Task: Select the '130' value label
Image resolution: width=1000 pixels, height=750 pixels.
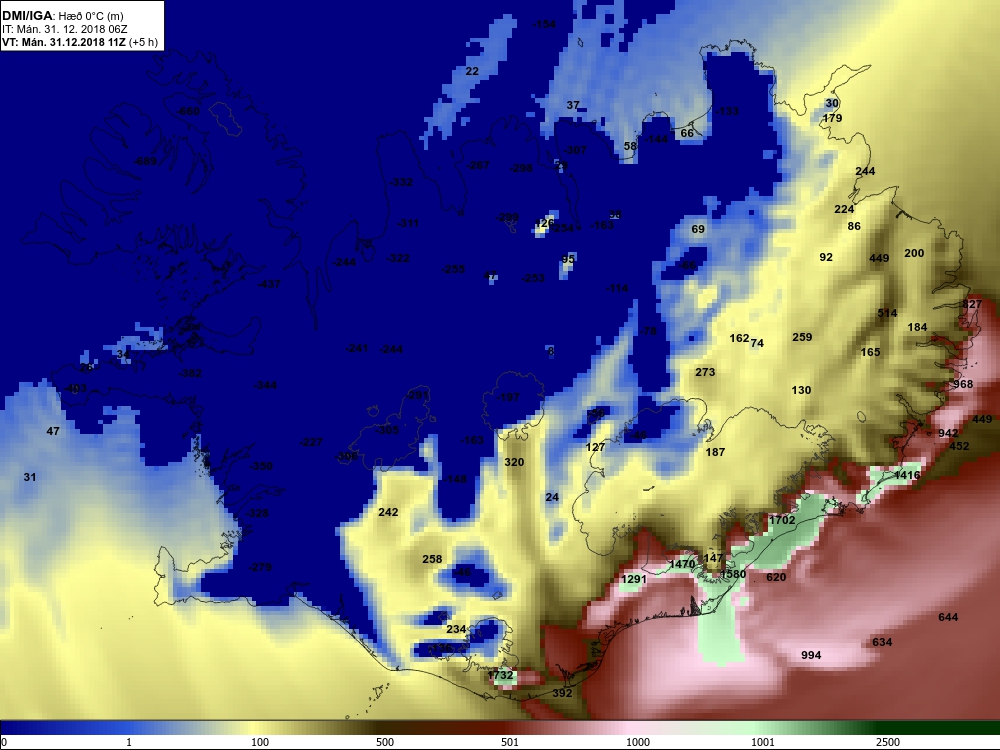Action: pos(801,390)
